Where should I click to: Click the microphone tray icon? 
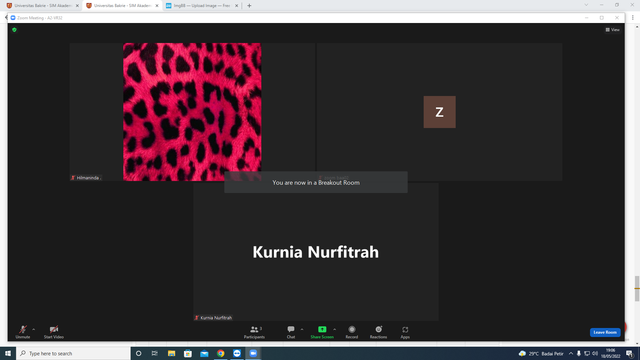(578, 353)
